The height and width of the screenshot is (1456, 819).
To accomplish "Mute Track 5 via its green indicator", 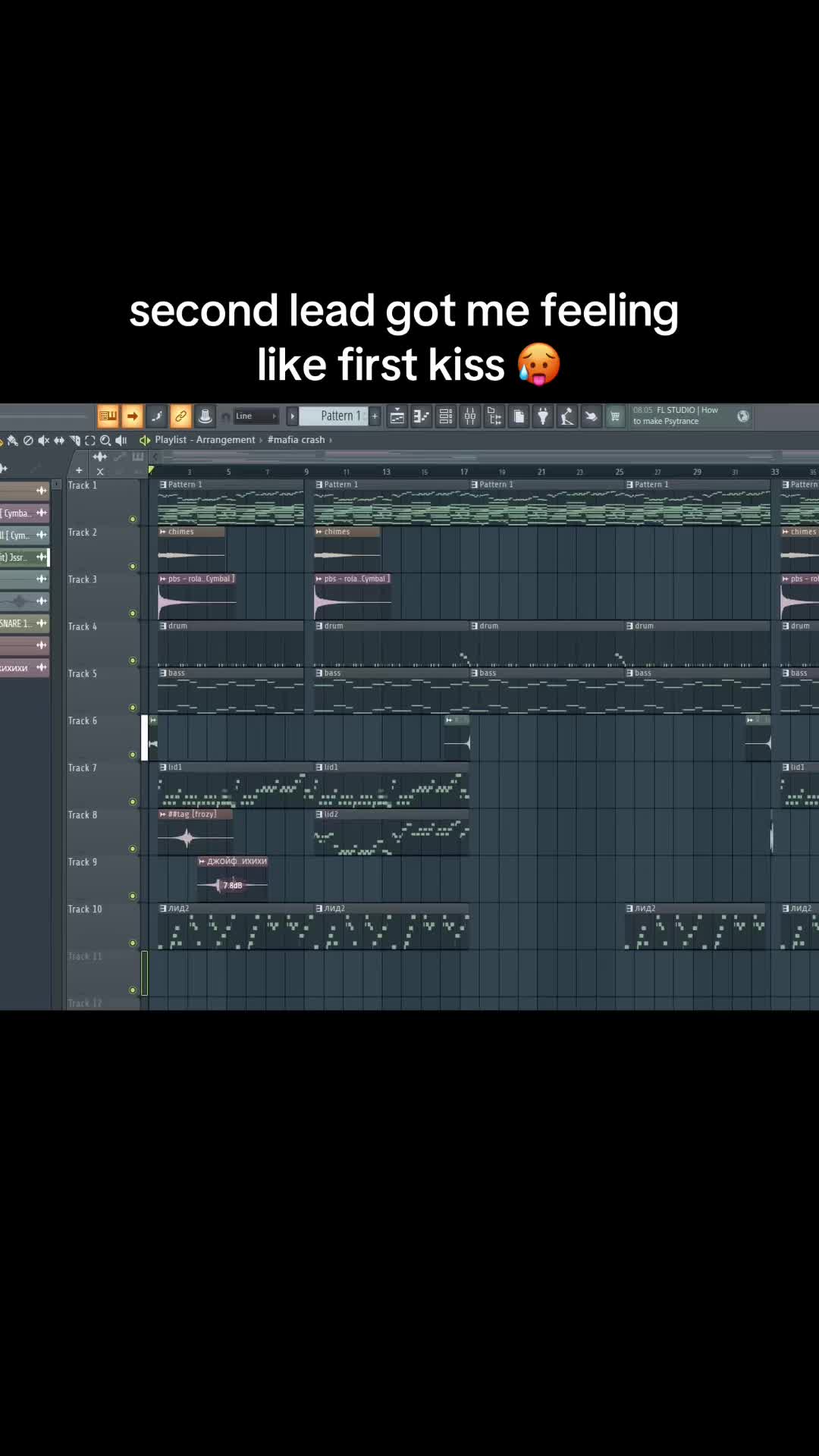I will [x=133, y=708].
